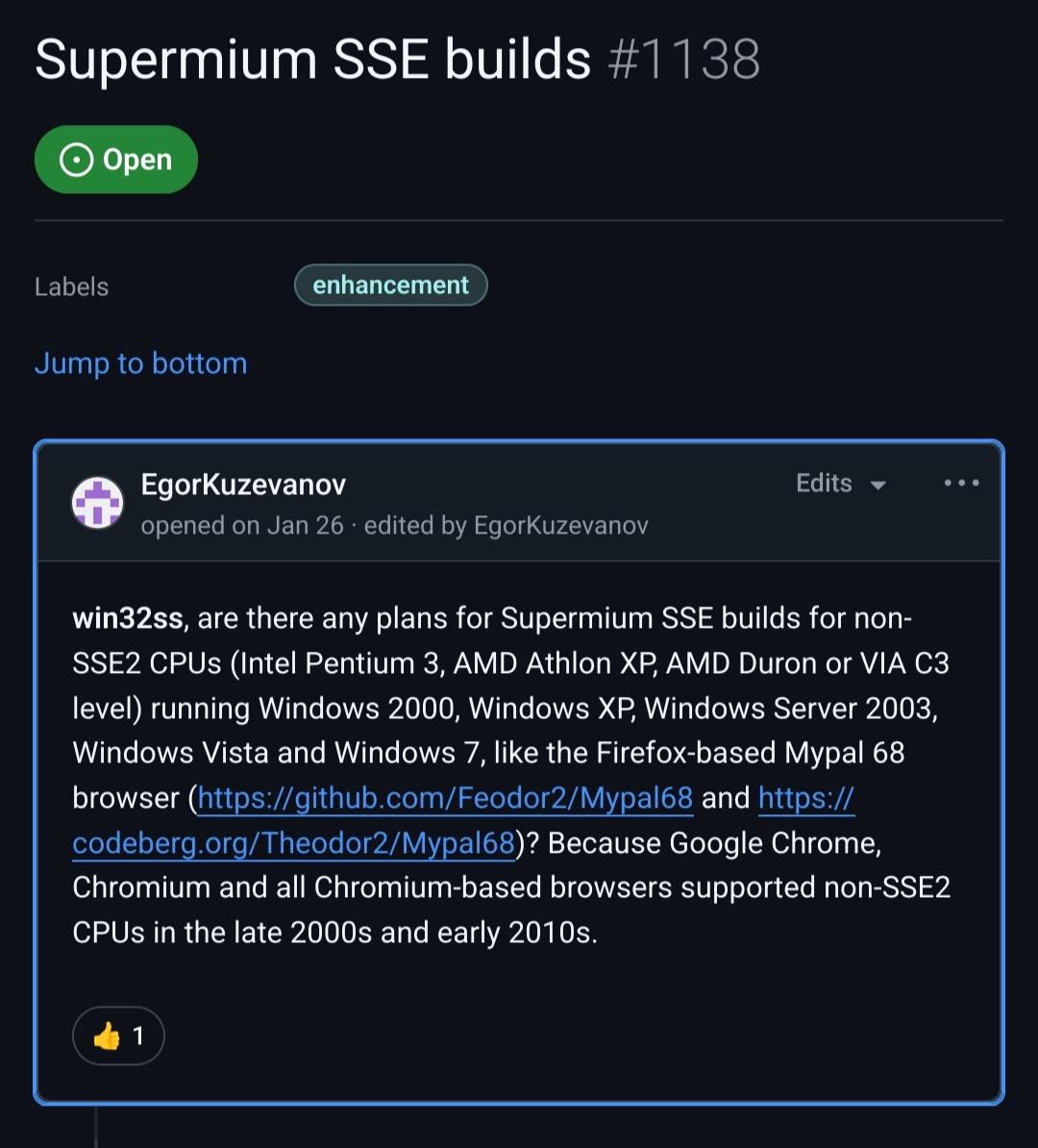Image resolution: width=1038 pixels, height=1148 pixels.
Task: Open EgorKuzevanov's avatar image
Action: coord(98,502)
